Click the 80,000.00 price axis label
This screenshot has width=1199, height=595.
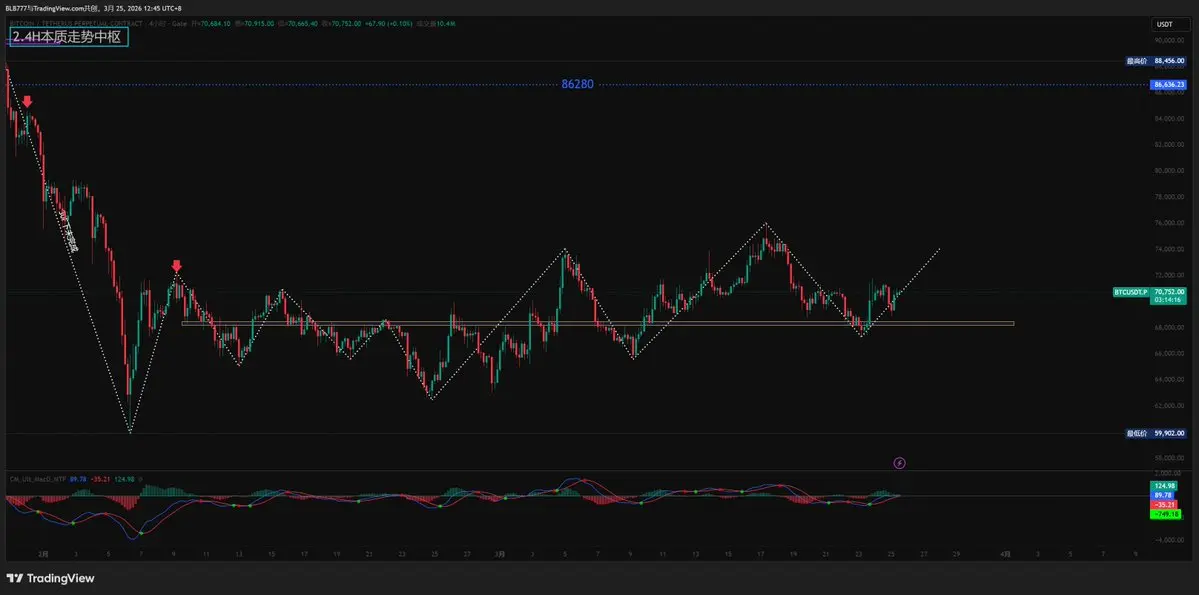(1170, 171)
